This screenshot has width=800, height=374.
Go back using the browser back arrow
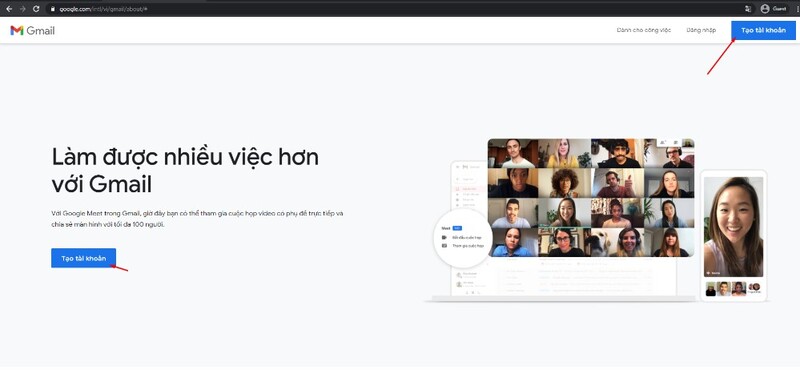coord(9,9)
